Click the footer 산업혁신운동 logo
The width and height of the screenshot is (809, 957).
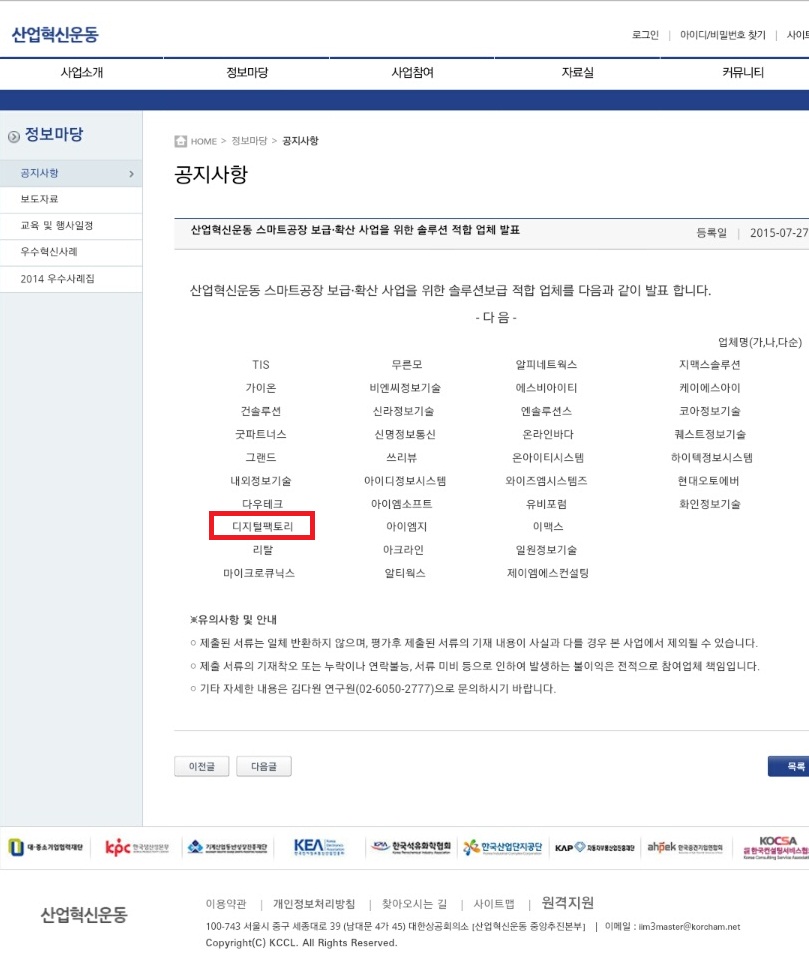(x=84, y=914)
